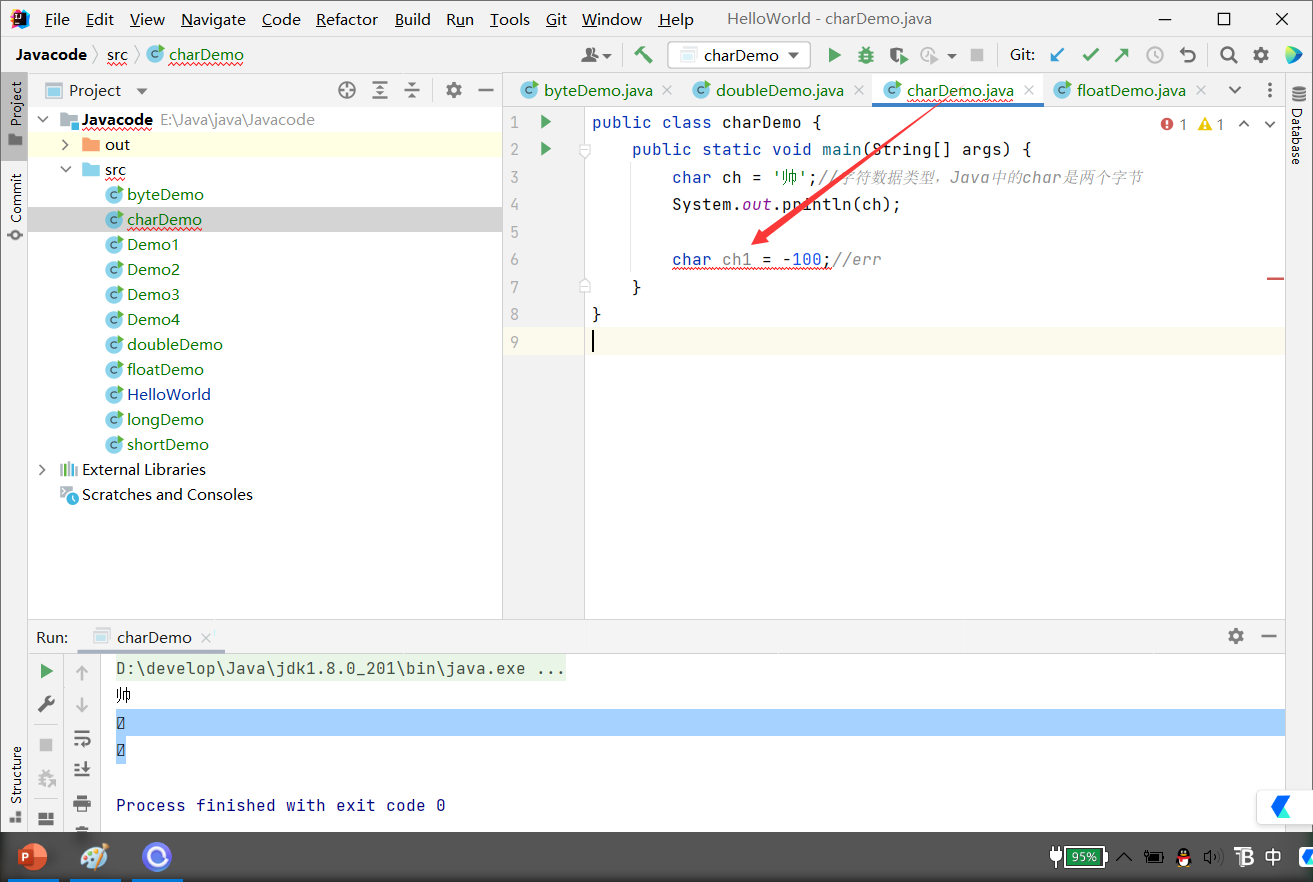Collapse the src folder
The image size is (1313, 882).
pos(66,170)
